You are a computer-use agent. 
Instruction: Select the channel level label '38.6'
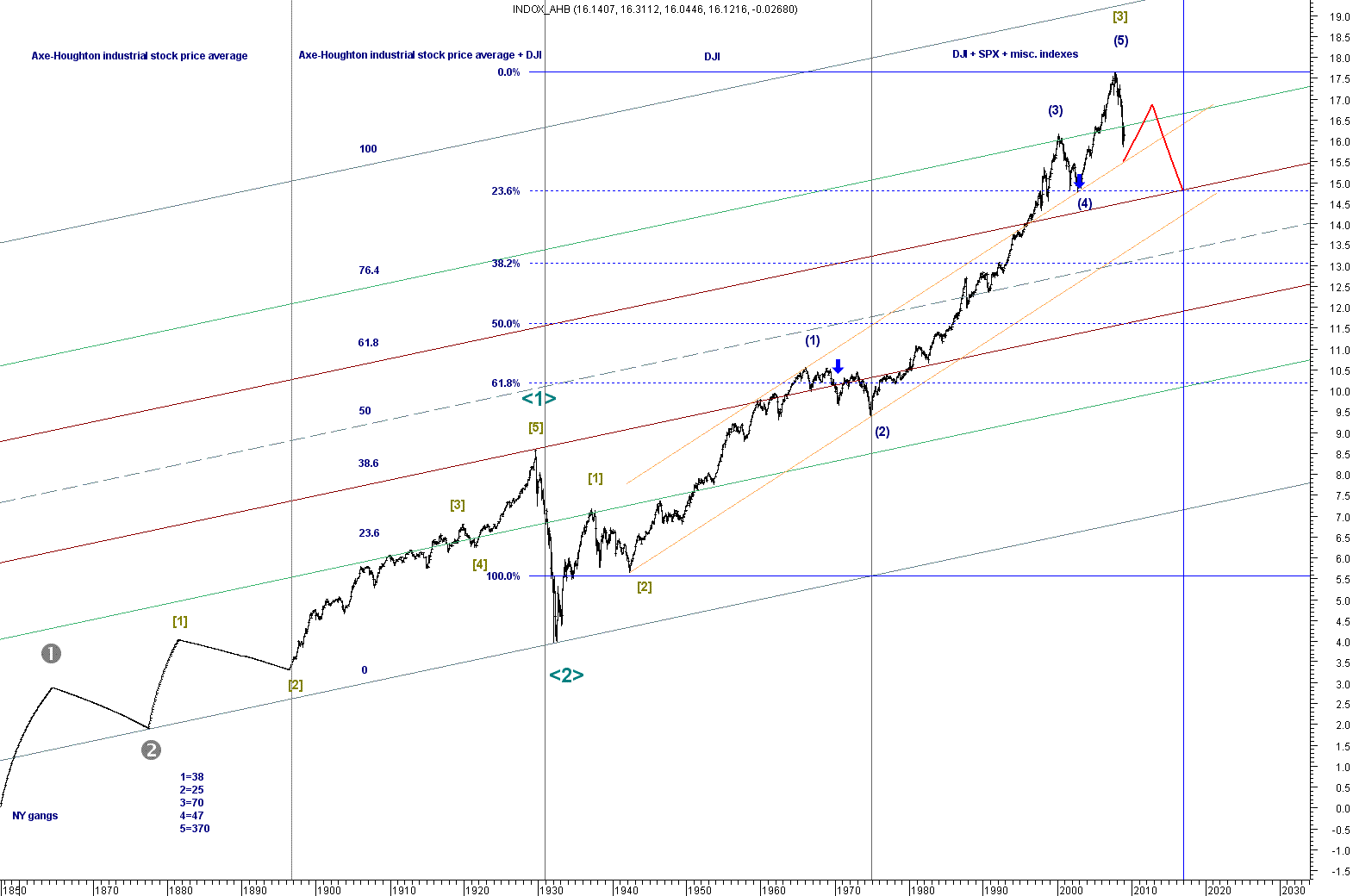369,464
